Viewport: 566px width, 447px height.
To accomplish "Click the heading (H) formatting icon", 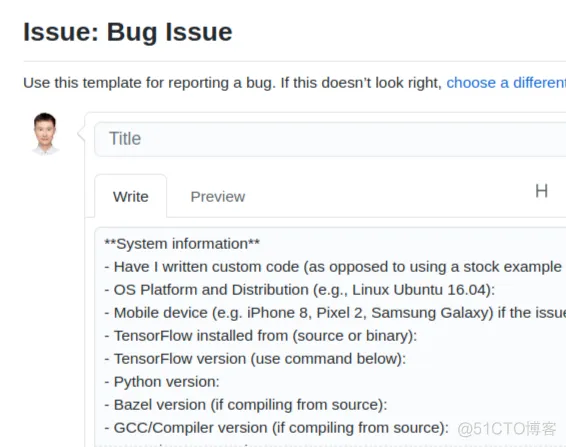I will [x=541, y=191].
